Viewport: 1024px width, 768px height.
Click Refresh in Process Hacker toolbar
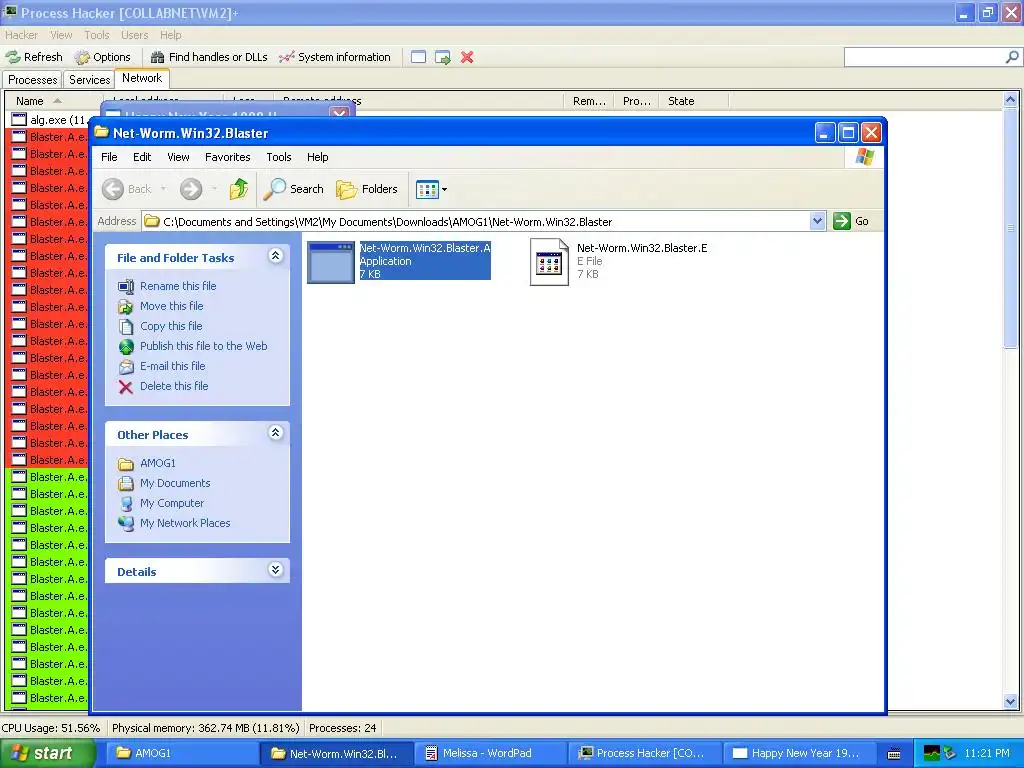point(34,57)
